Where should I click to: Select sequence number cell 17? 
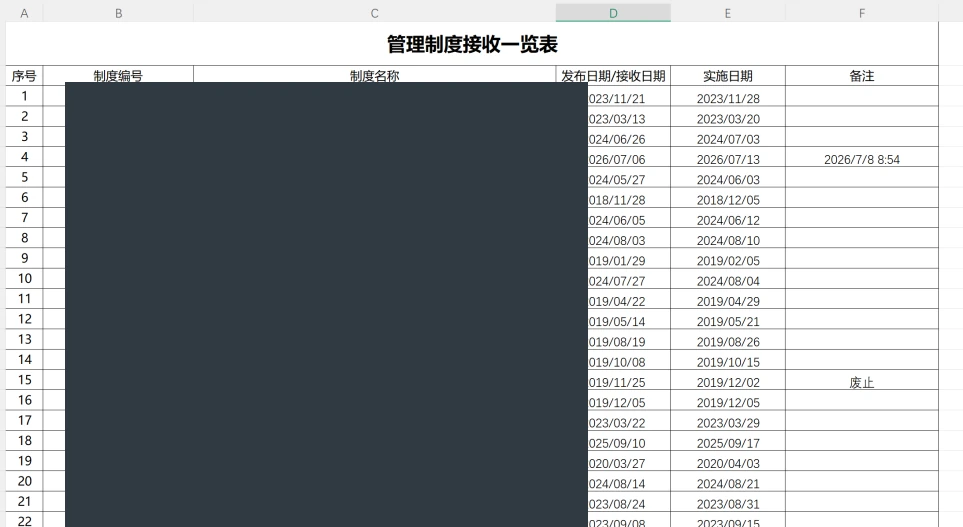coord(24,420)
